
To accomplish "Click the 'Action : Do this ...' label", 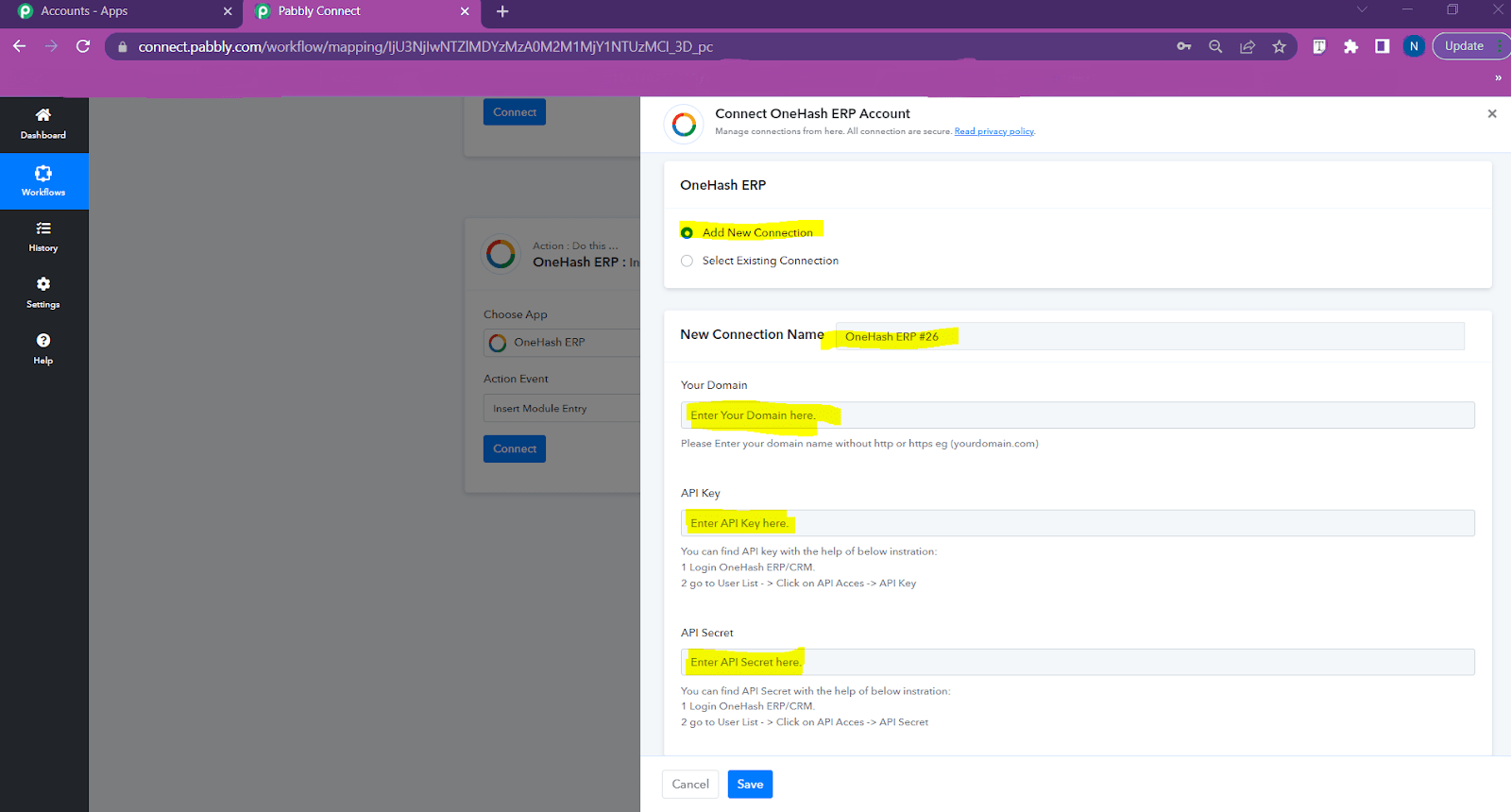I will pos(575,245).
